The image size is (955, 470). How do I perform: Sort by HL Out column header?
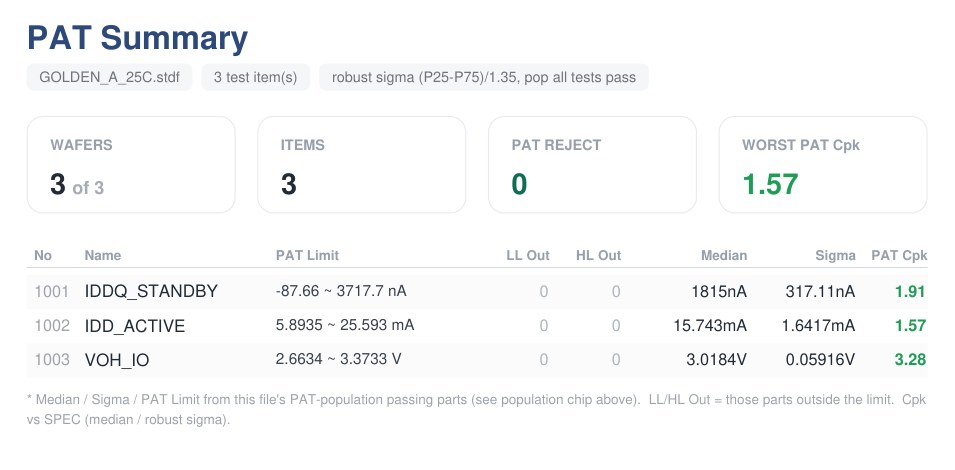coord(598,256)
